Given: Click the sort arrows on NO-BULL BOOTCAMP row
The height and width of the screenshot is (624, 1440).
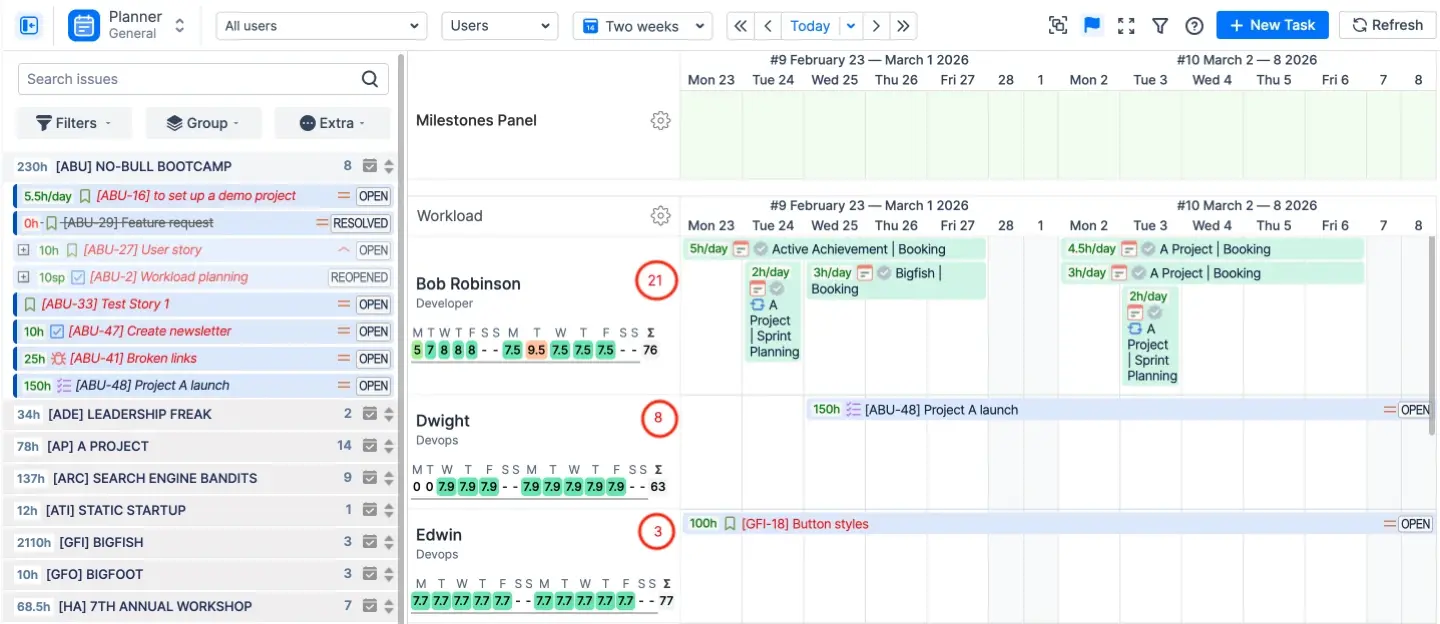Looking at the screenshot, I should [389, 167].
